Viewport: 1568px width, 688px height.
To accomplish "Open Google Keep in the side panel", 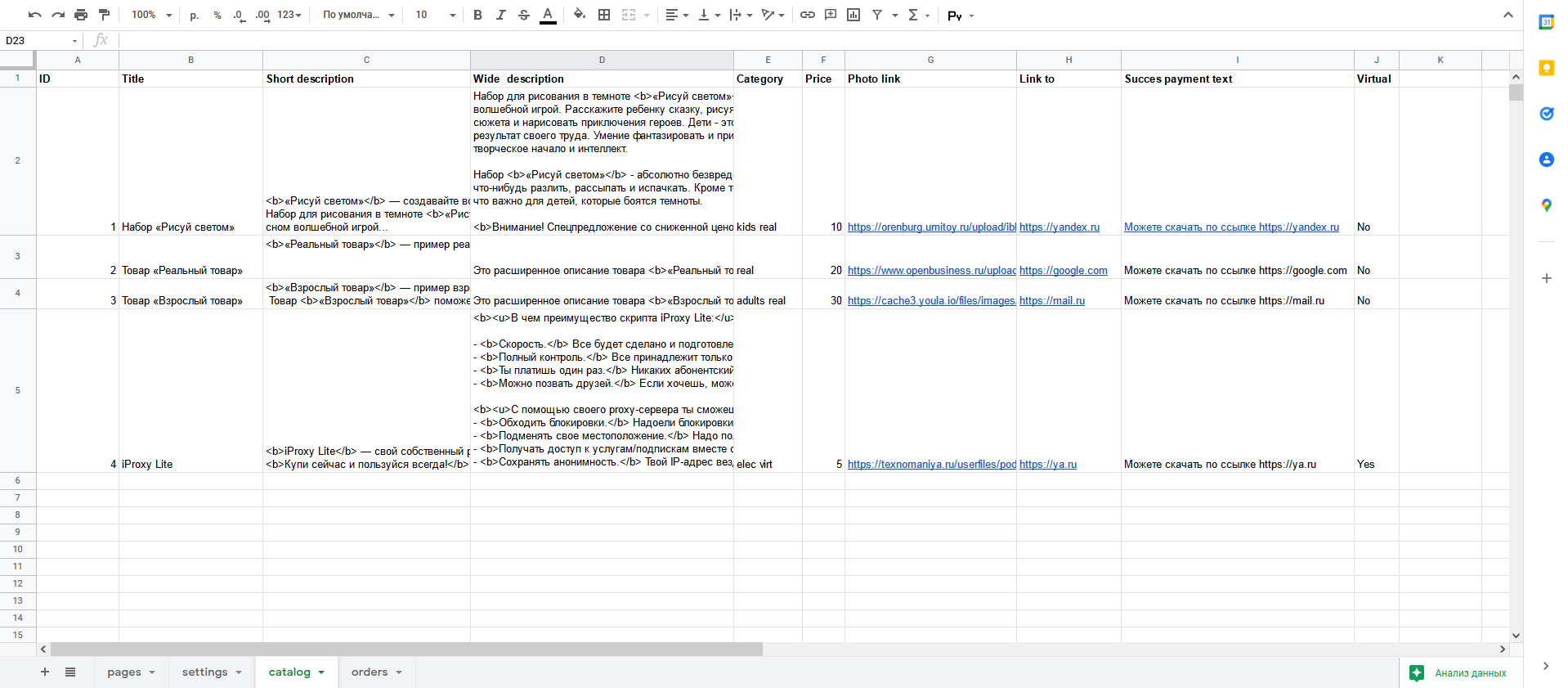I will pos(1546,68).
